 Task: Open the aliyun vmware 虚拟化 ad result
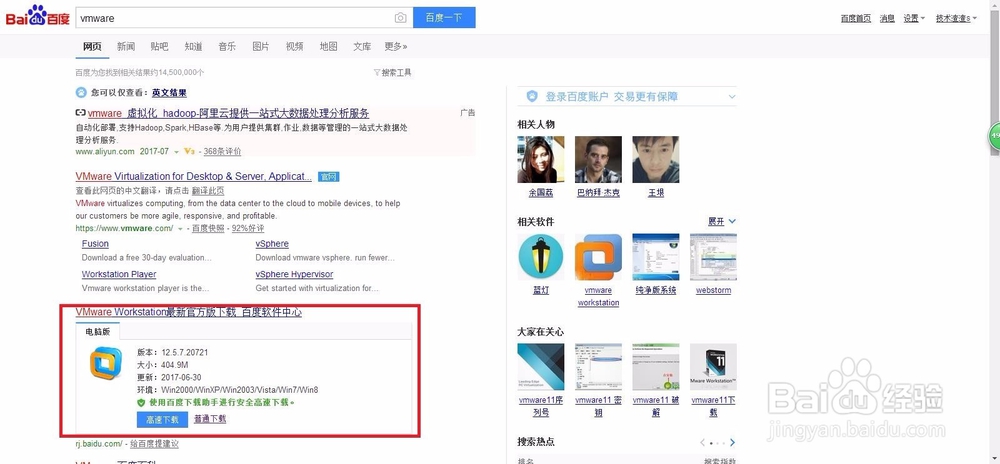[x=228, y=113]
